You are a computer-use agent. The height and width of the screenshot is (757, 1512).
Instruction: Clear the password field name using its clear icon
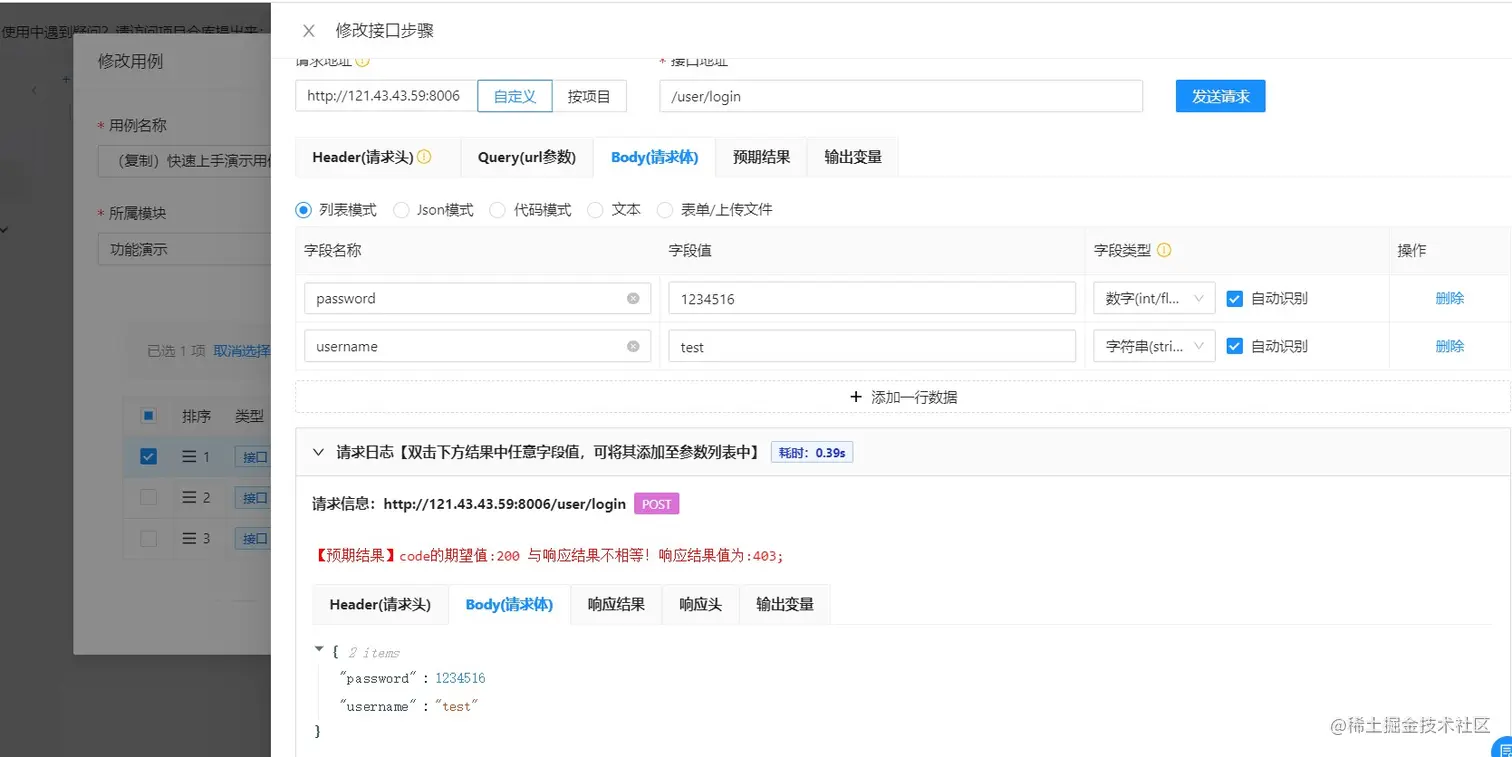point(633,298)
